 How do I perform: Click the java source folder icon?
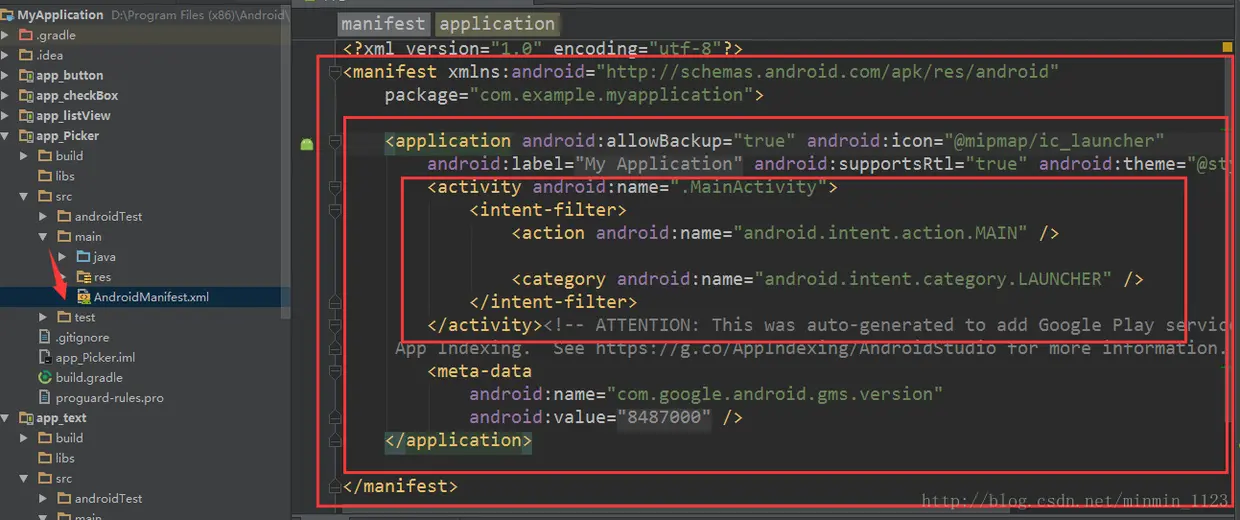[83, 257]
